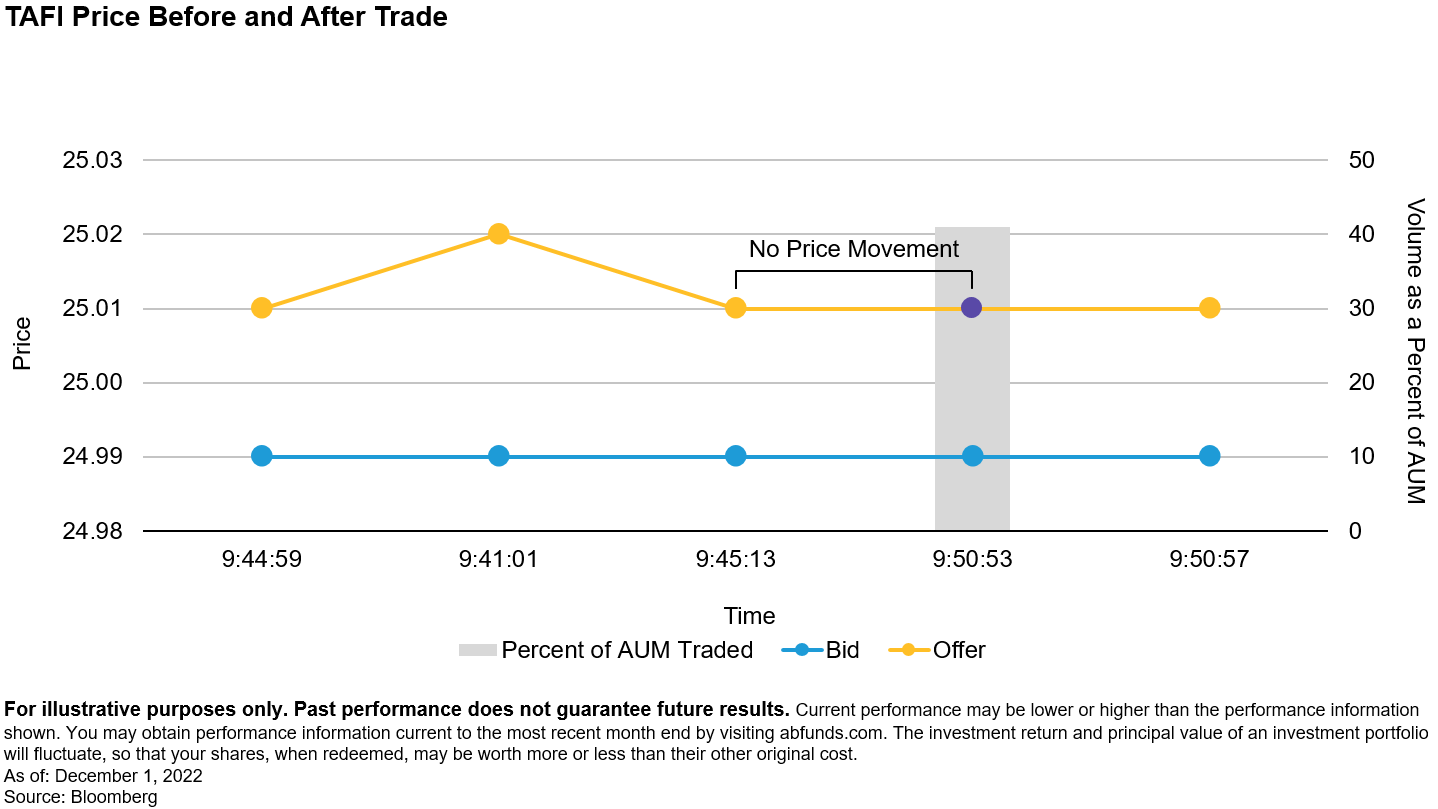1438x809 pixels.
Task: Click the No Price Movement annotation
Action: (x=854, y=249)
